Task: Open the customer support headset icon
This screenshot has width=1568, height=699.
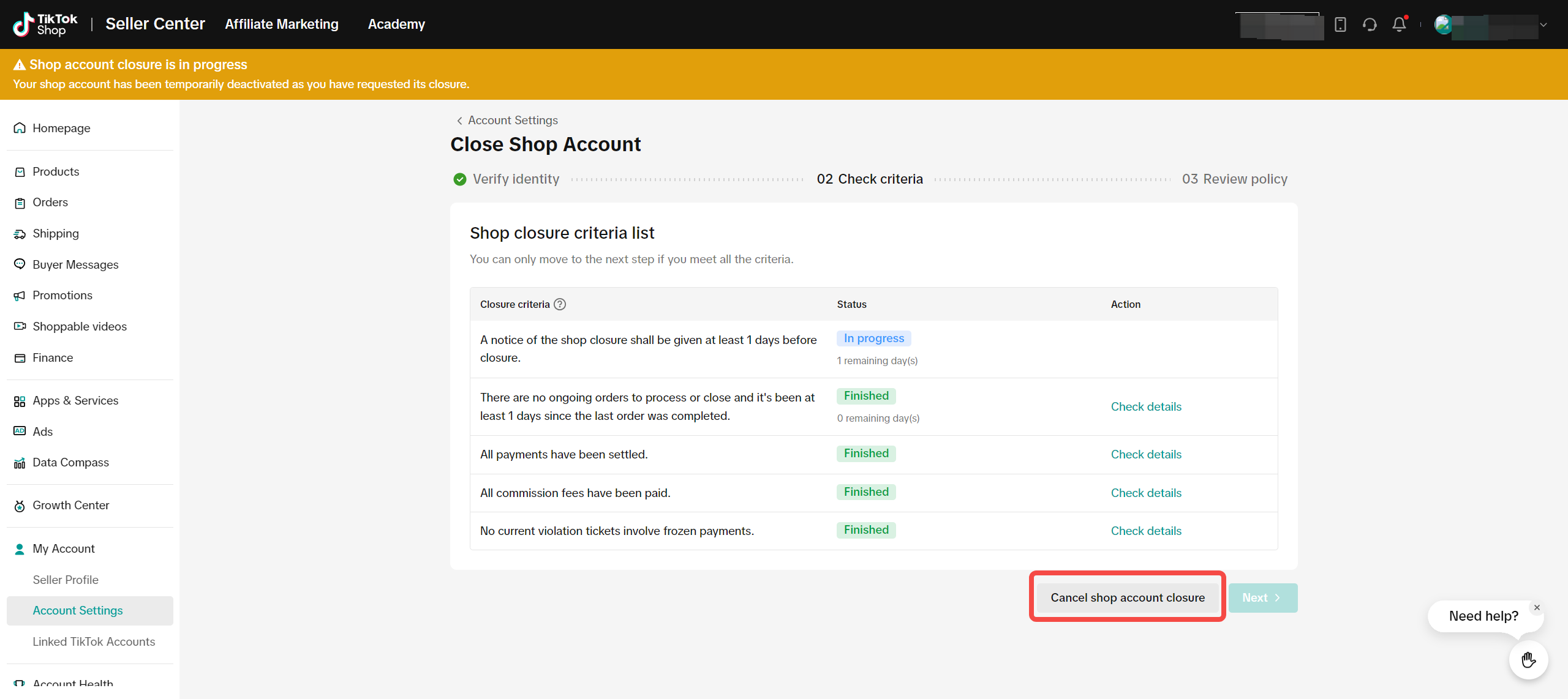Action: coord(1370,24)
